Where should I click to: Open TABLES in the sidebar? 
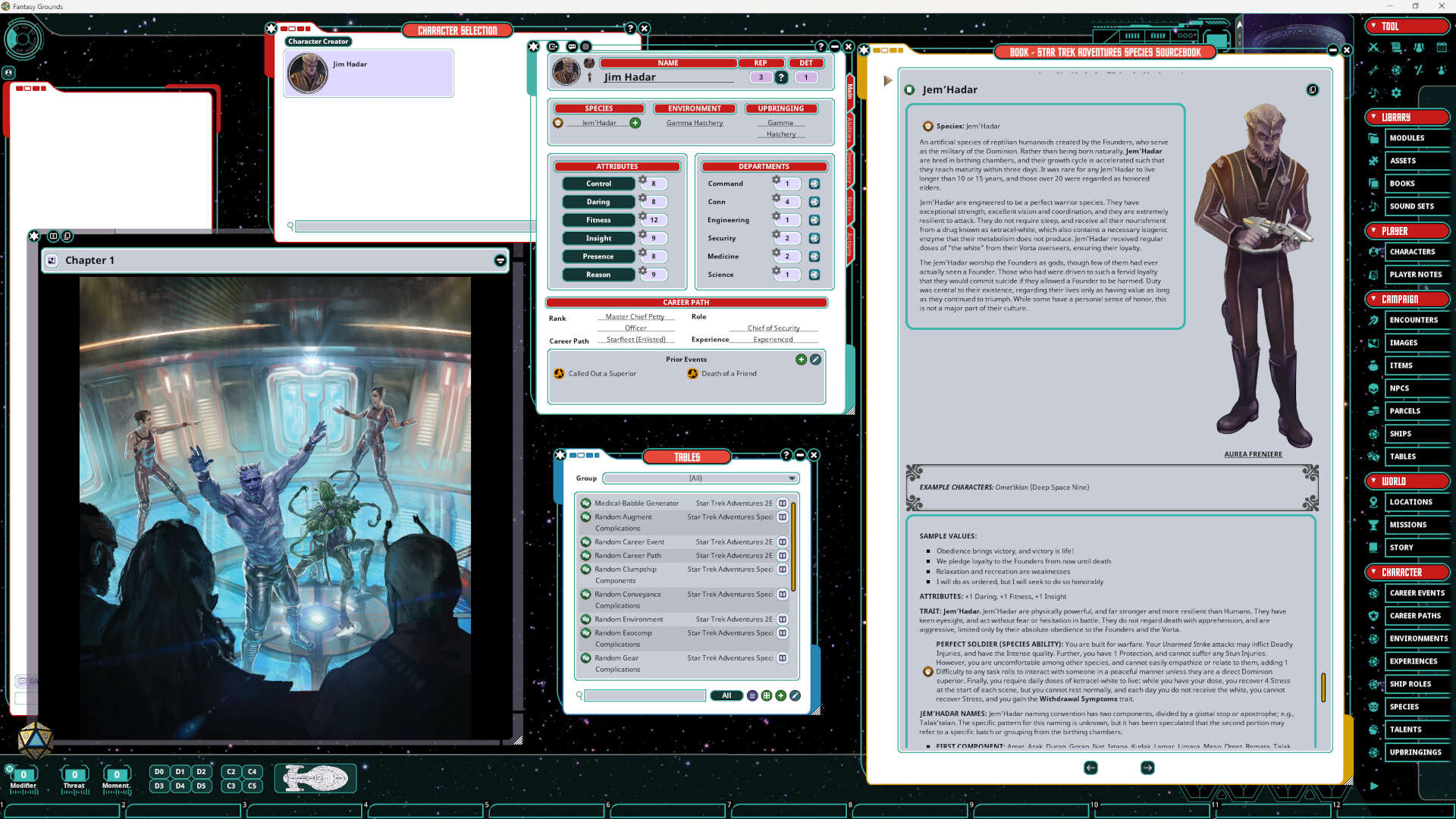1417,457
